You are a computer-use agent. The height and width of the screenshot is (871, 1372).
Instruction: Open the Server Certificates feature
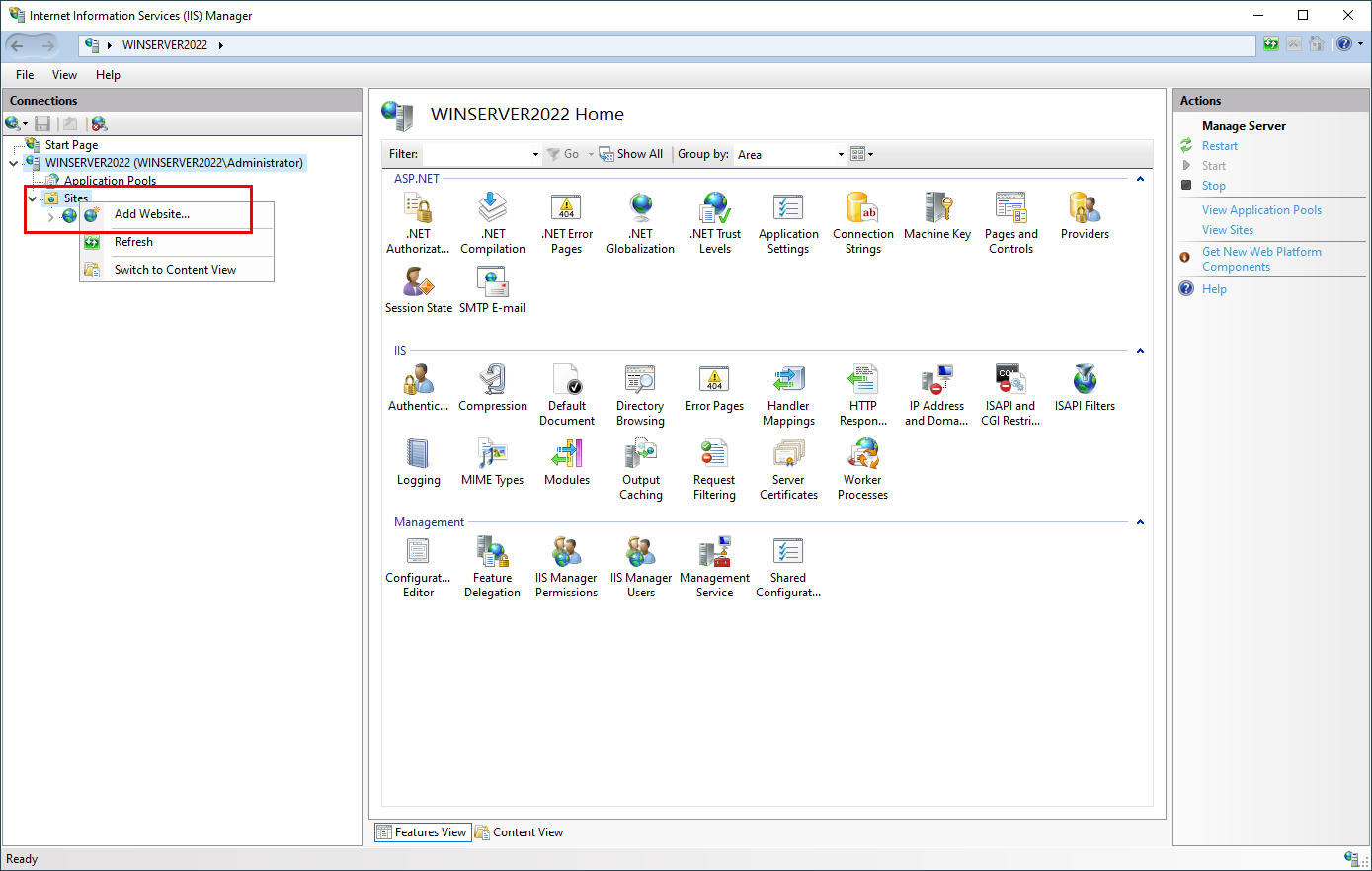pyautogui.click(x=788, y=469)
